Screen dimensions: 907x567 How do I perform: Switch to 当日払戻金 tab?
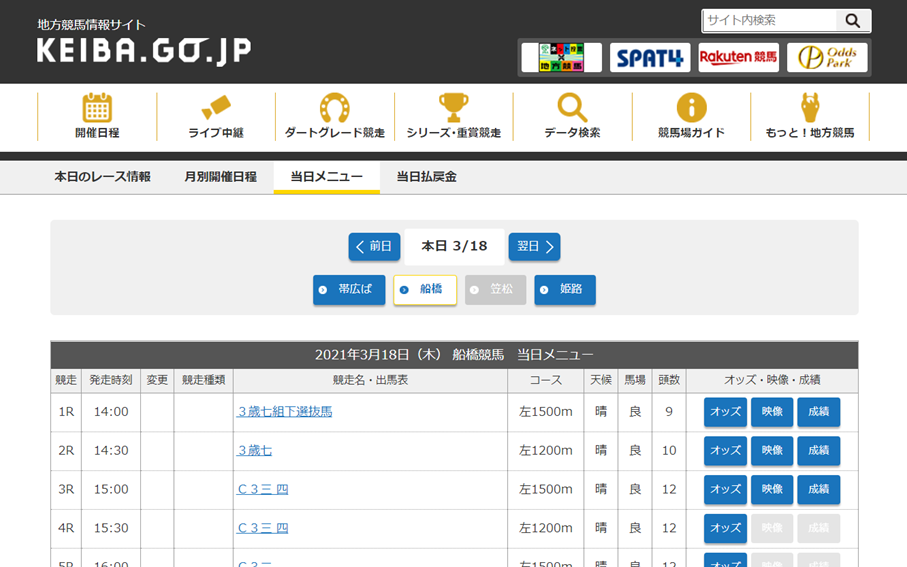(426, 176)
